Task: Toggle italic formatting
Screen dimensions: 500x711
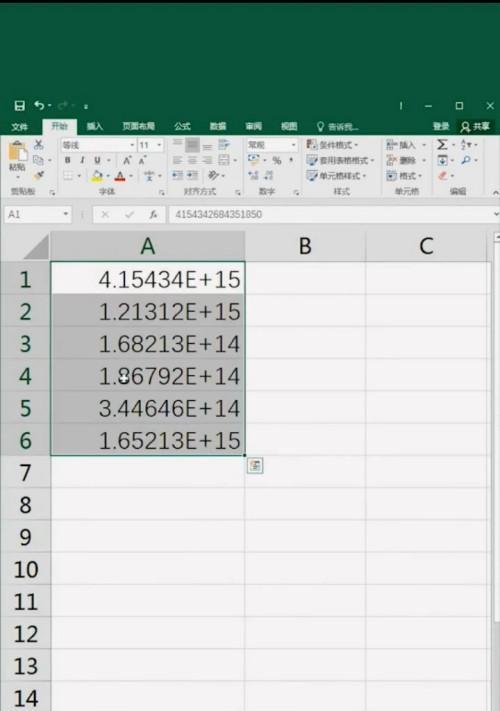Action: tap(82, 160)
